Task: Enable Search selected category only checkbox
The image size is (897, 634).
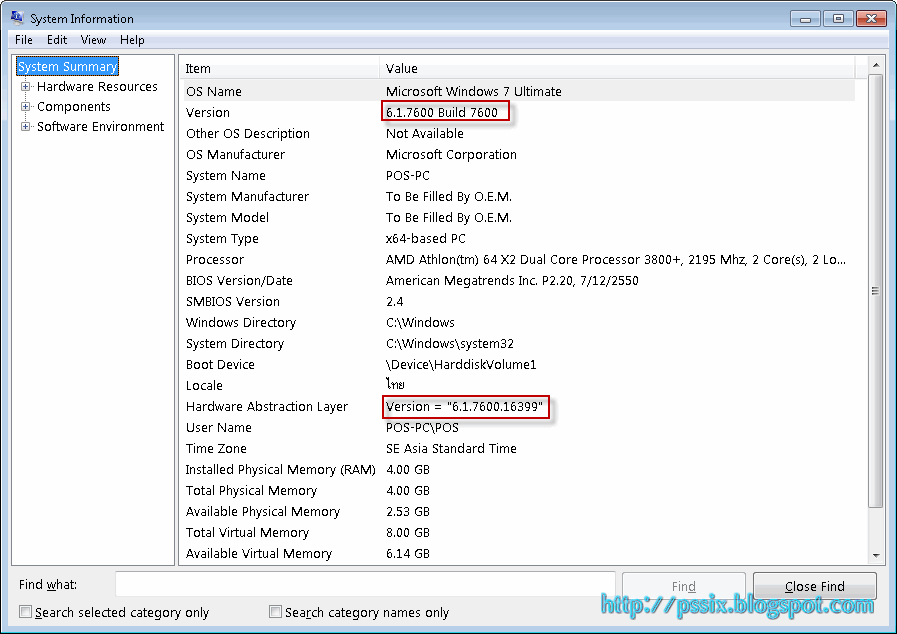Action: click(x=25, y=612)
